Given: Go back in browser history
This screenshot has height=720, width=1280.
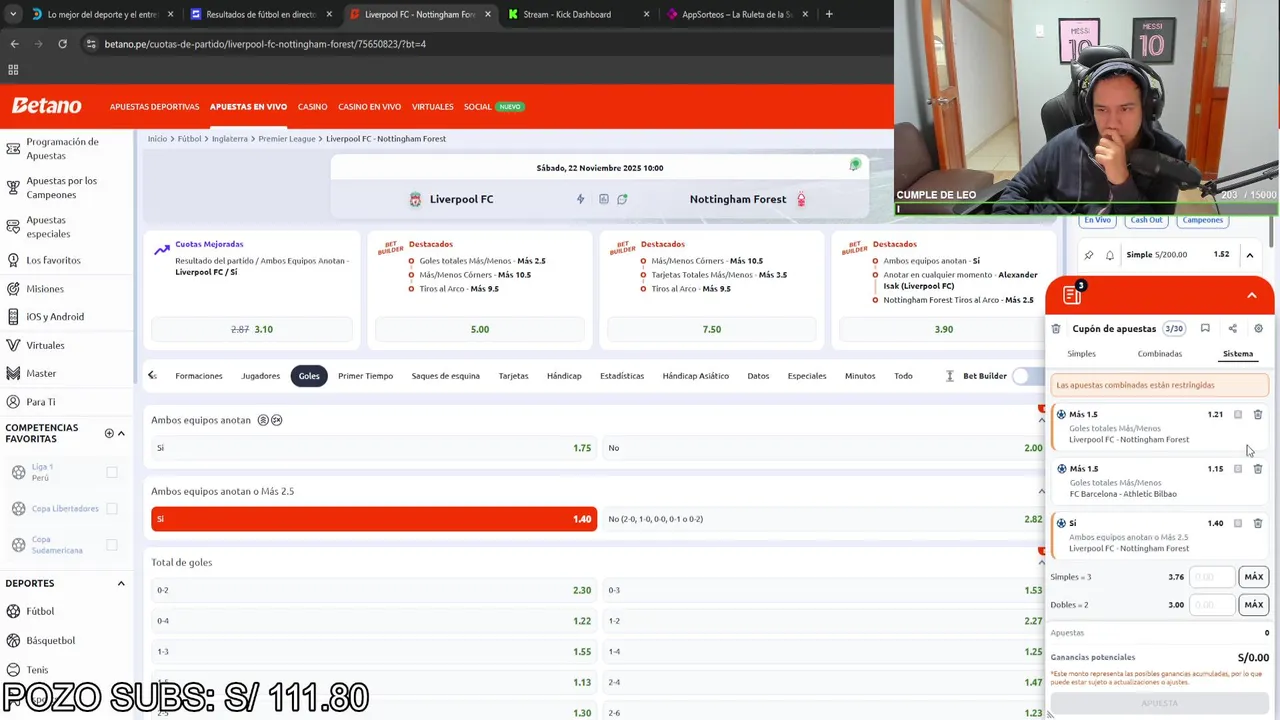Looking at the screenshot, I should point(14,44).
